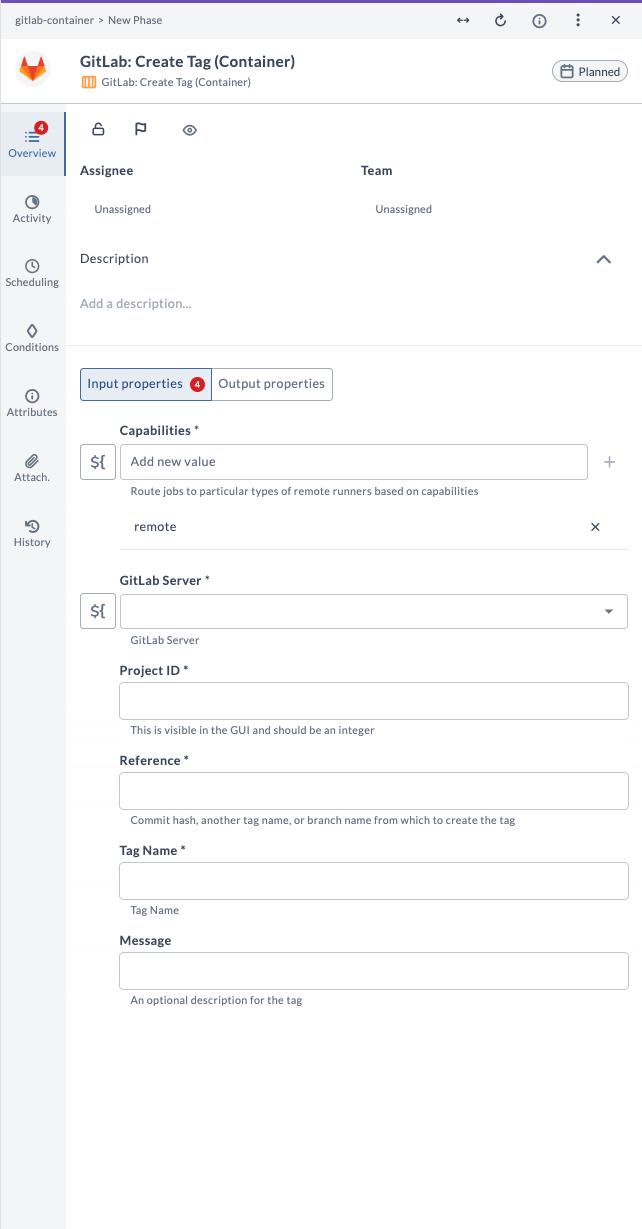
Task: Click the remote capability text
Action: (155, 527)
